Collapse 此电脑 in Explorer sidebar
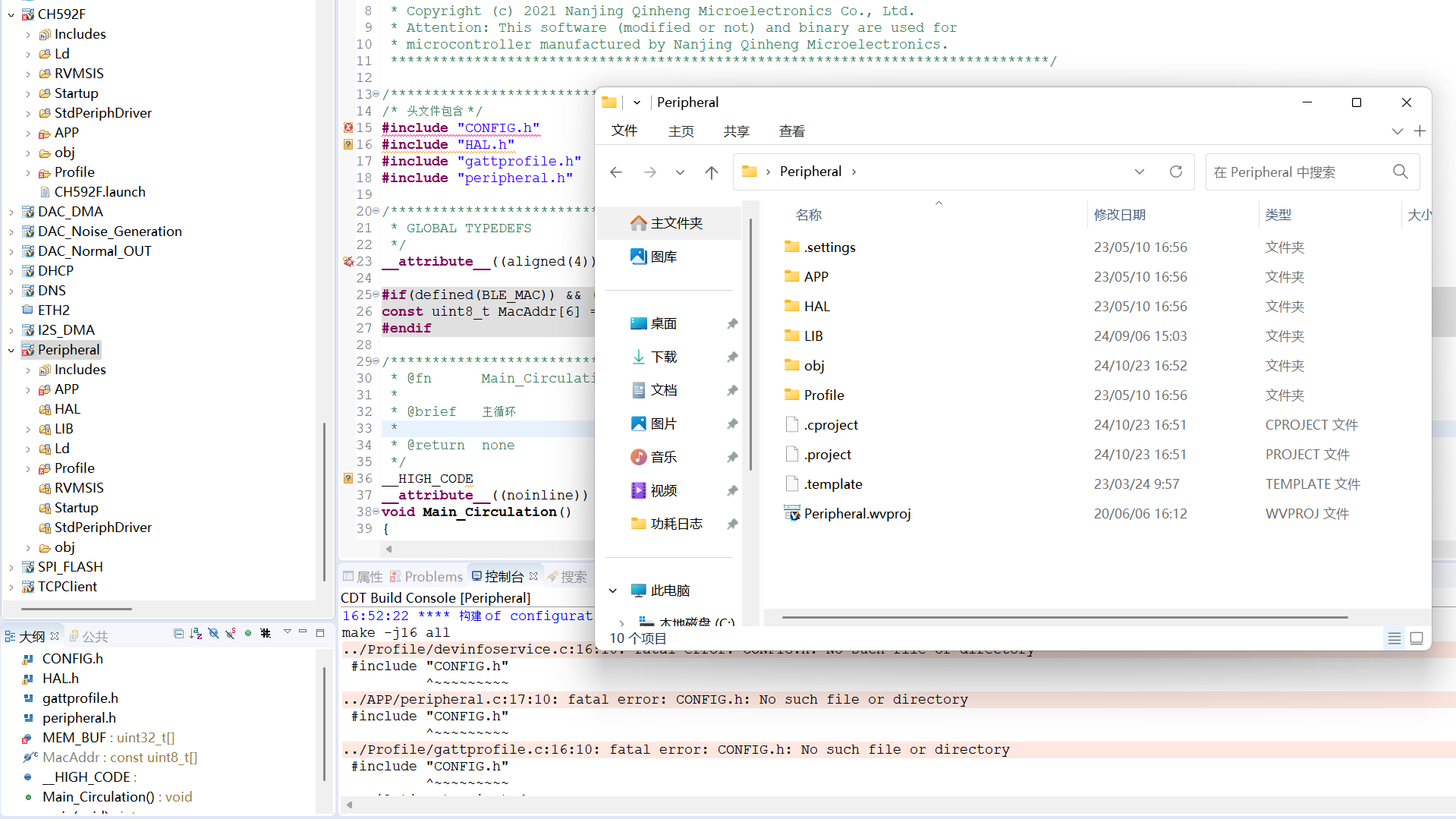The width and height of the screenshot is (1456, 819). 613,591
